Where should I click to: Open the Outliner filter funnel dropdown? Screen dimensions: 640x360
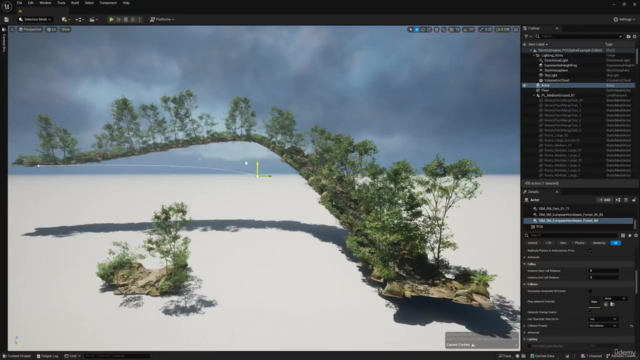(528, 36)
